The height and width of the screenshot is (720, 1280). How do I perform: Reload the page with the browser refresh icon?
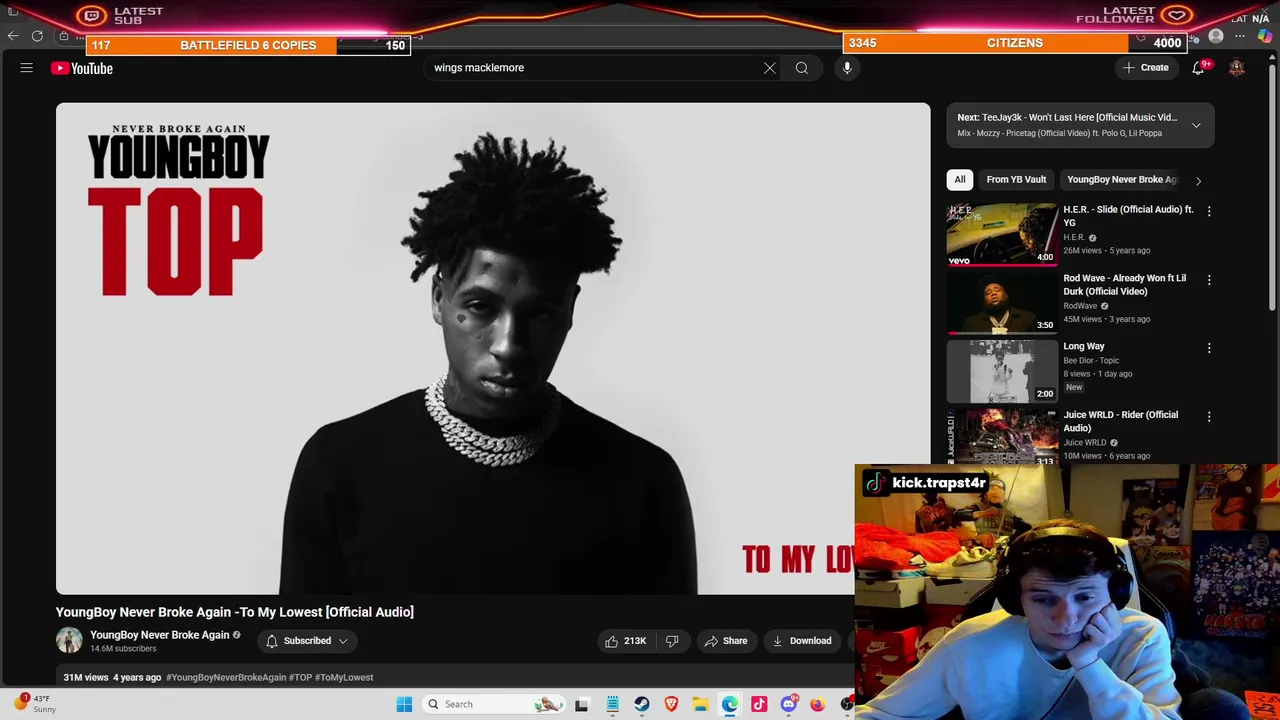point(37,37)
